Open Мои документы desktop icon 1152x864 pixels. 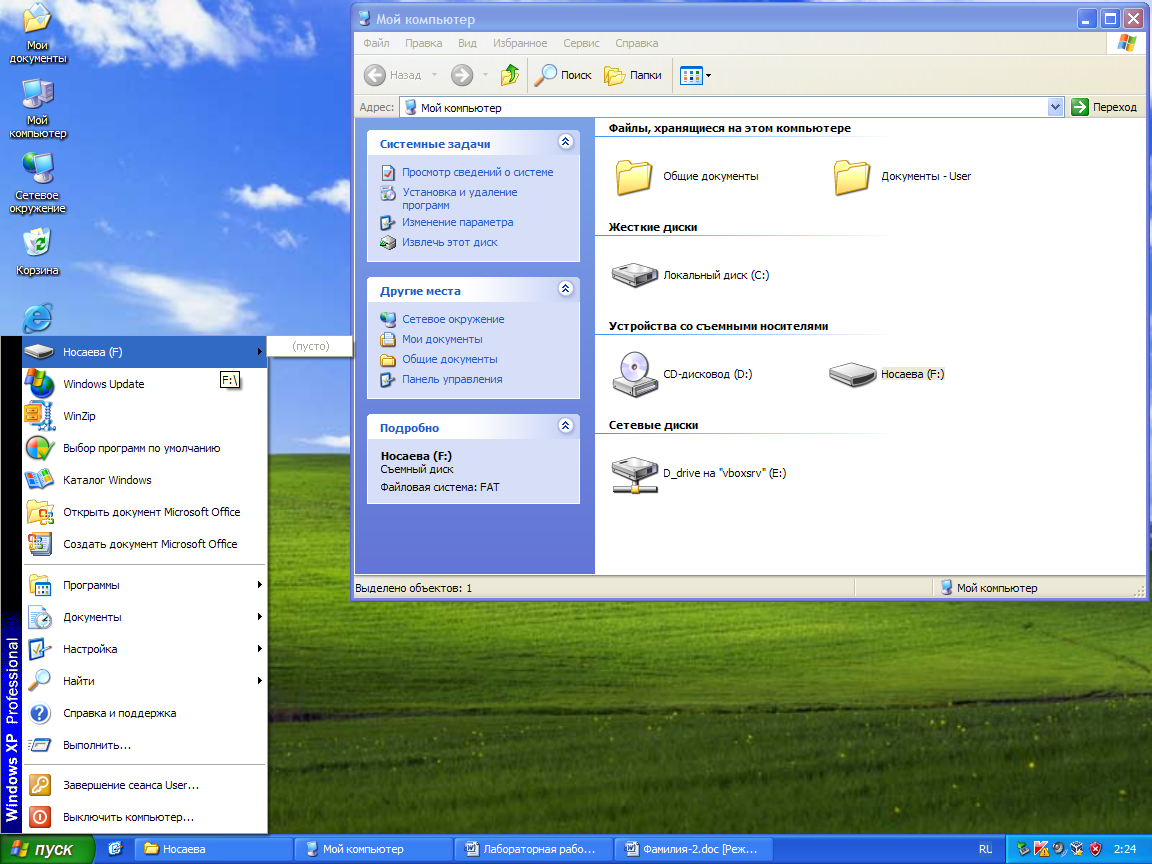(37, 35)
